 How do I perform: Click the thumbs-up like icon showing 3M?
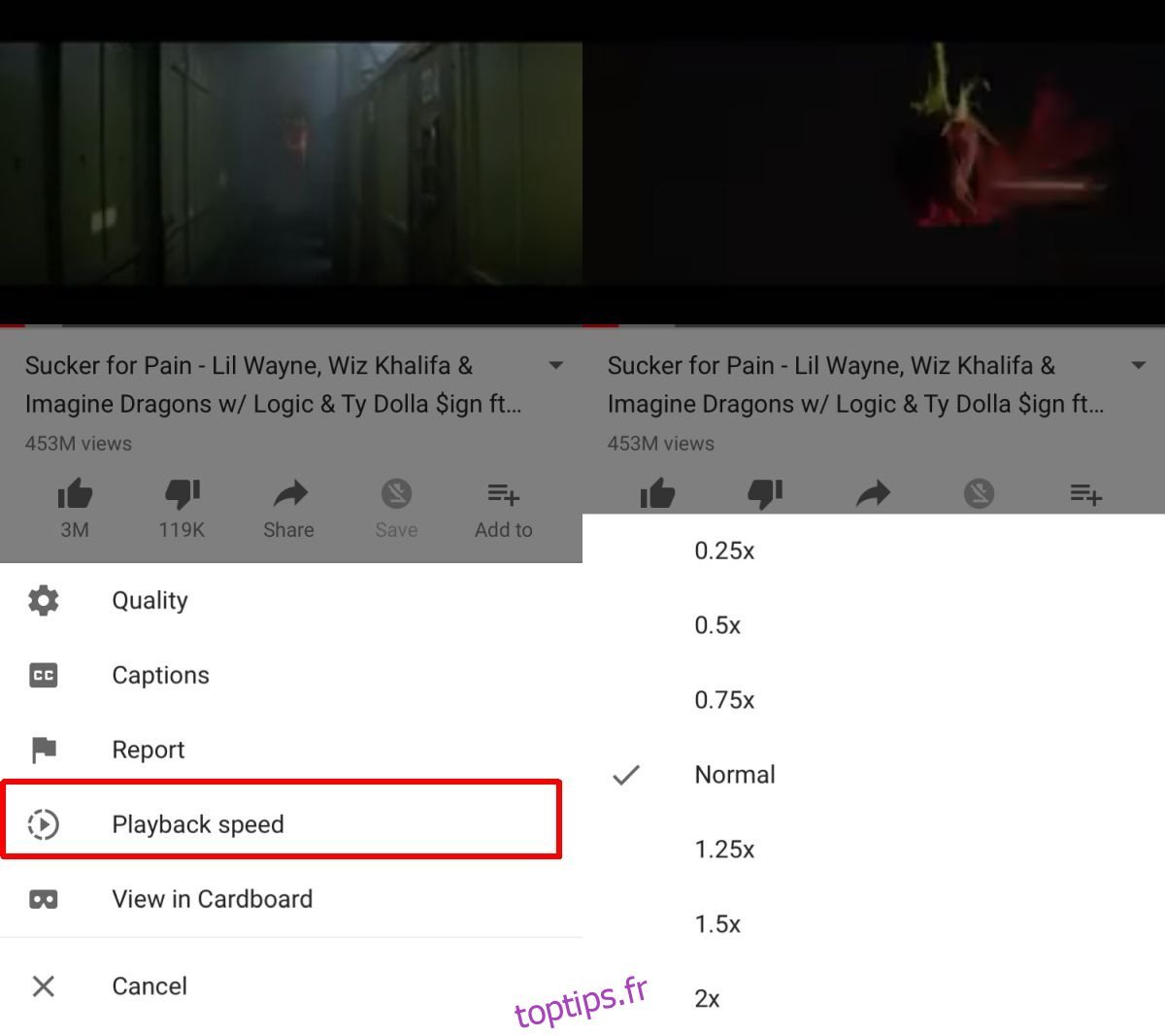coord(75,495)
